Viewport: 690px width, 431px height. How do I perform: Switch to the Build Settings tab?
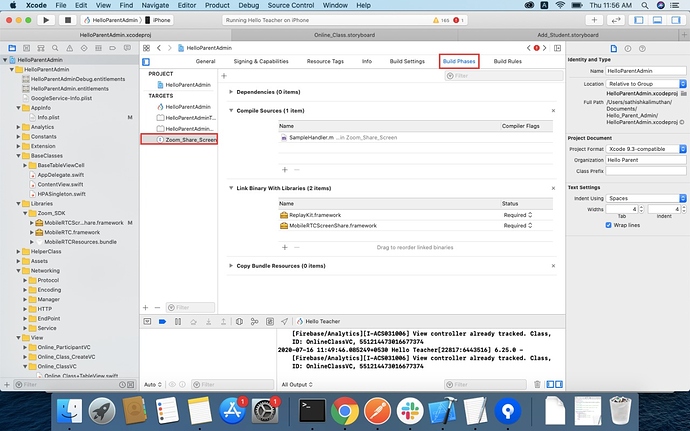[x=407, y=61]
